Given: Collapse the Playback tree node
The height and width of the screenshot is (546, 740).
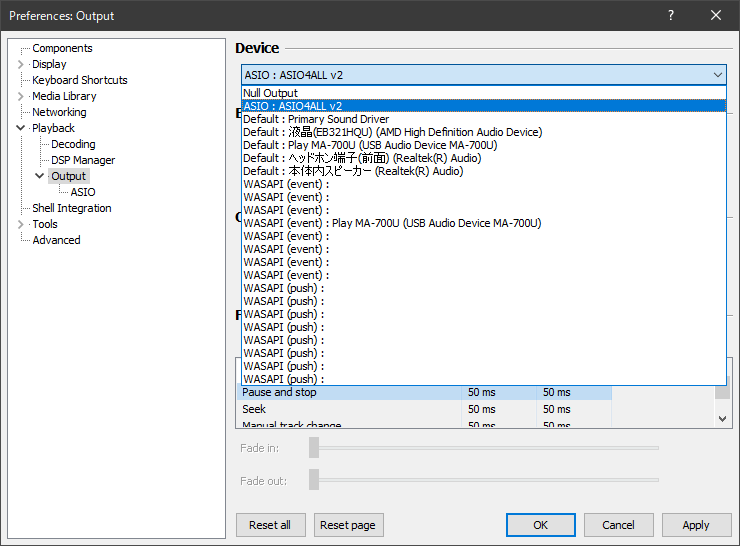Looking at the screenshot, I should (21, 128).
